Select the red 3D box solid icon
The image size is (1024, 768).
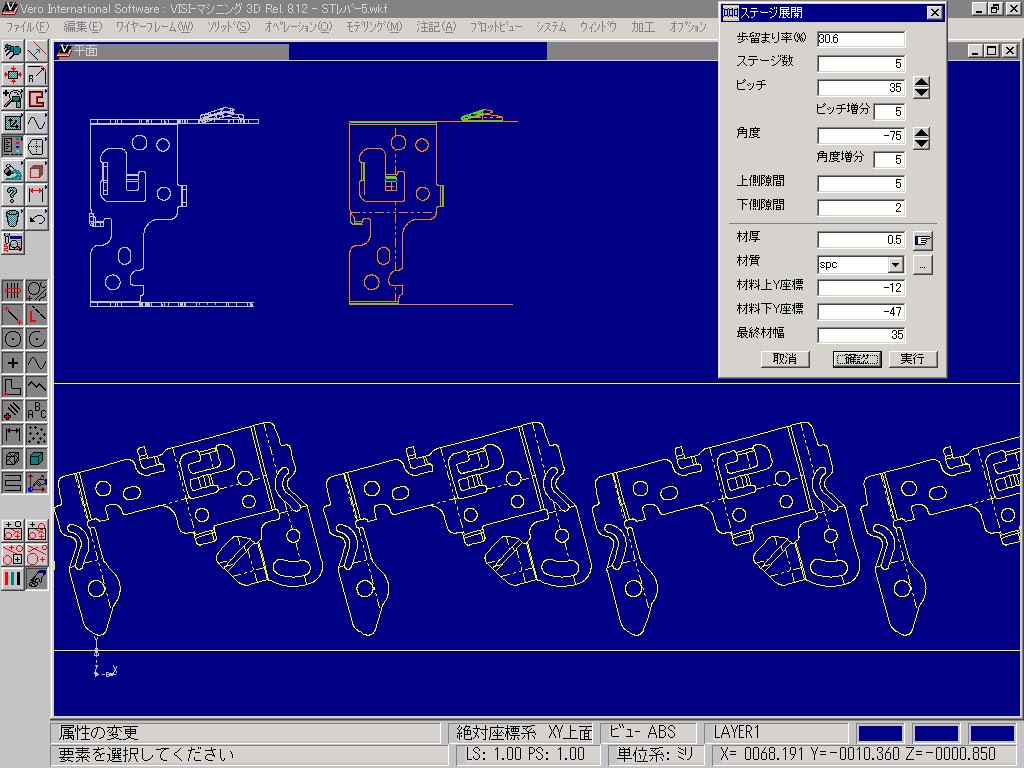click(37, 170)
